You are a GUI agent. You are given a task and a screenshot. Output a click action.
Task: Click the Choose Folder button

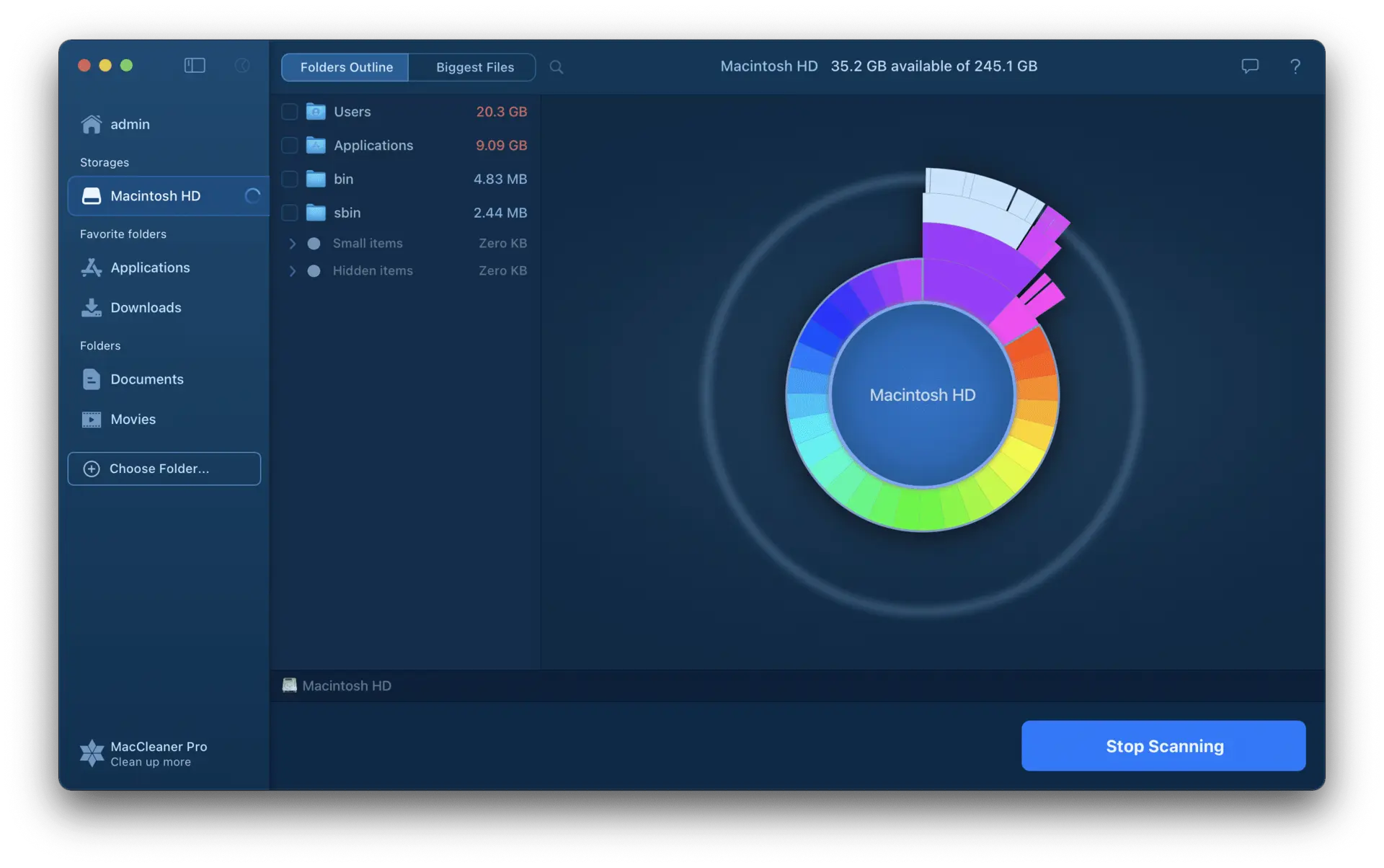point(164,469)
